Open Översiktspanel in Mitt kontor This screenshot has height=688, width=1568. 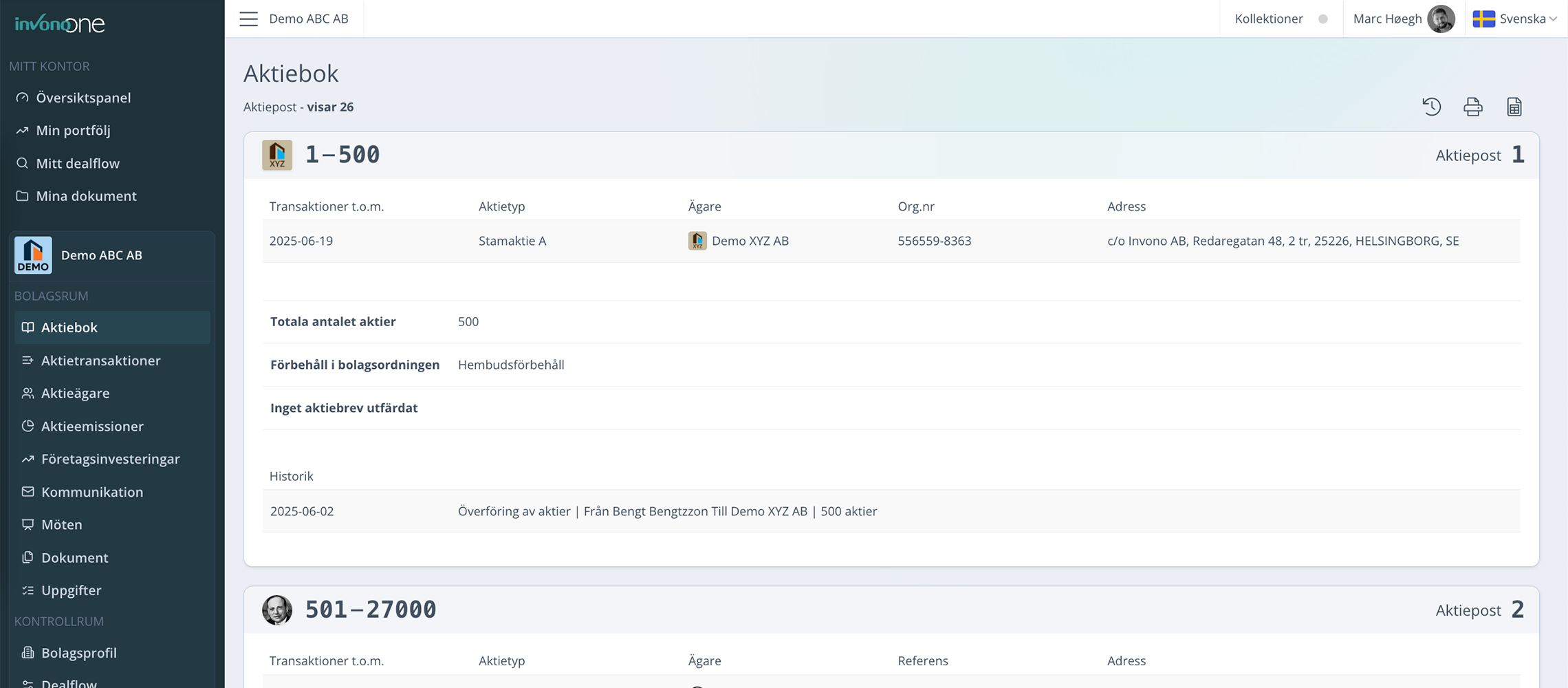coord(83,98)
